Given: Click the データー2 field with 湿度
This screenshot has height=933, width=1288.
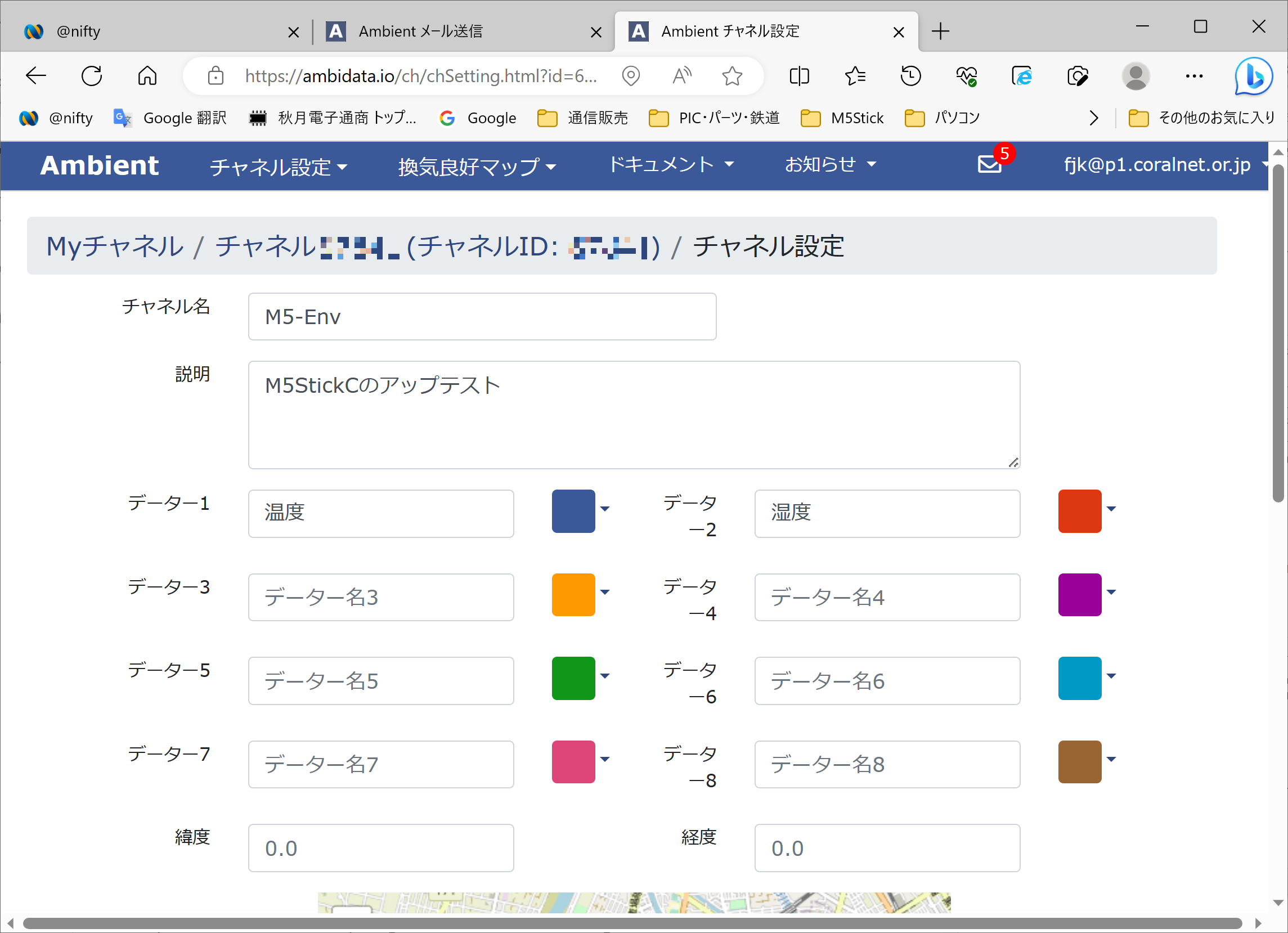Looking at the screenshot, I should pyautogui.click(x=887, y=513).
